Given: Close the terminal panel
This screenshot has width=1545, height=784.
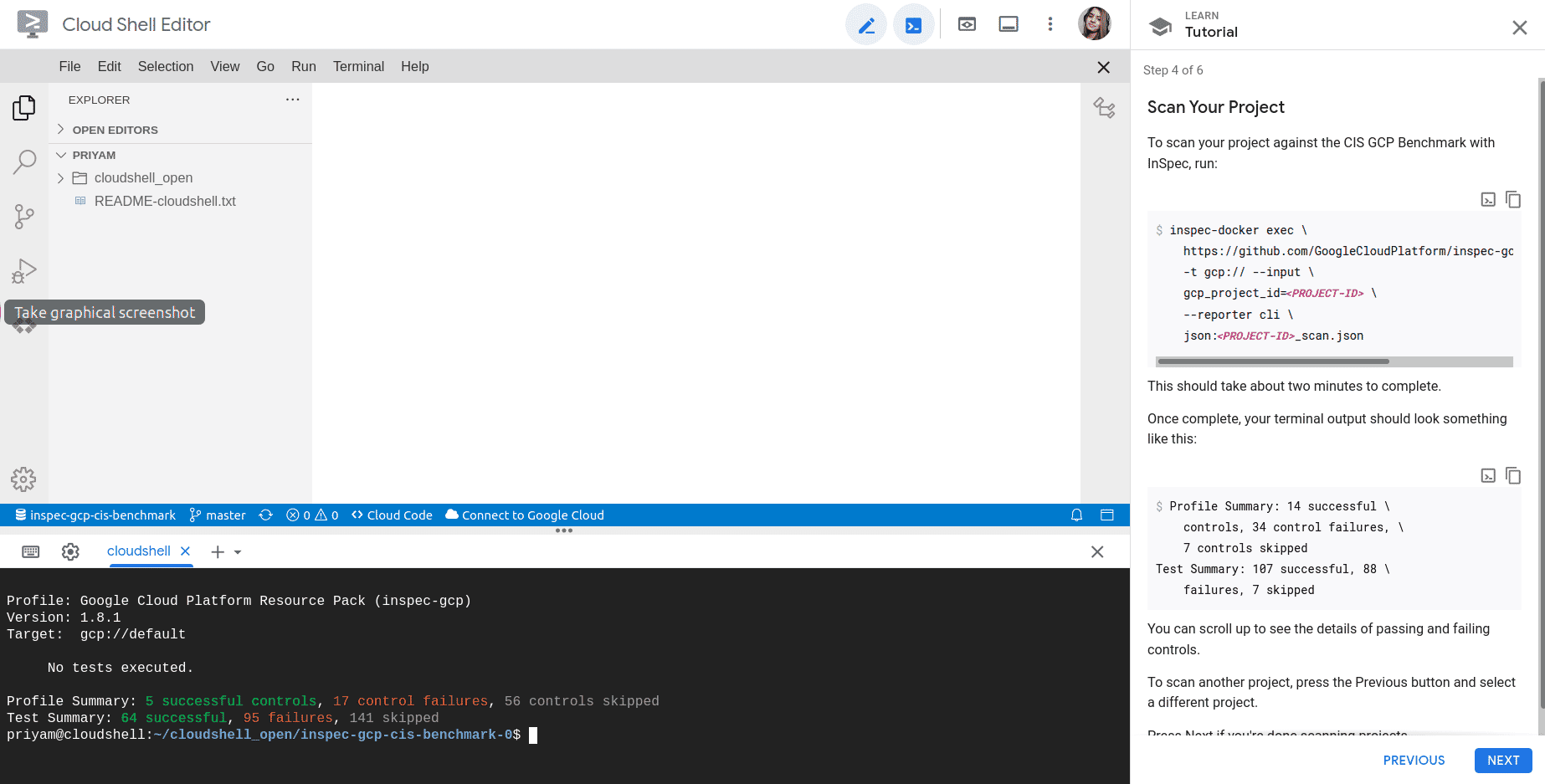Looking at the screenshot, I should (1097, 551).
